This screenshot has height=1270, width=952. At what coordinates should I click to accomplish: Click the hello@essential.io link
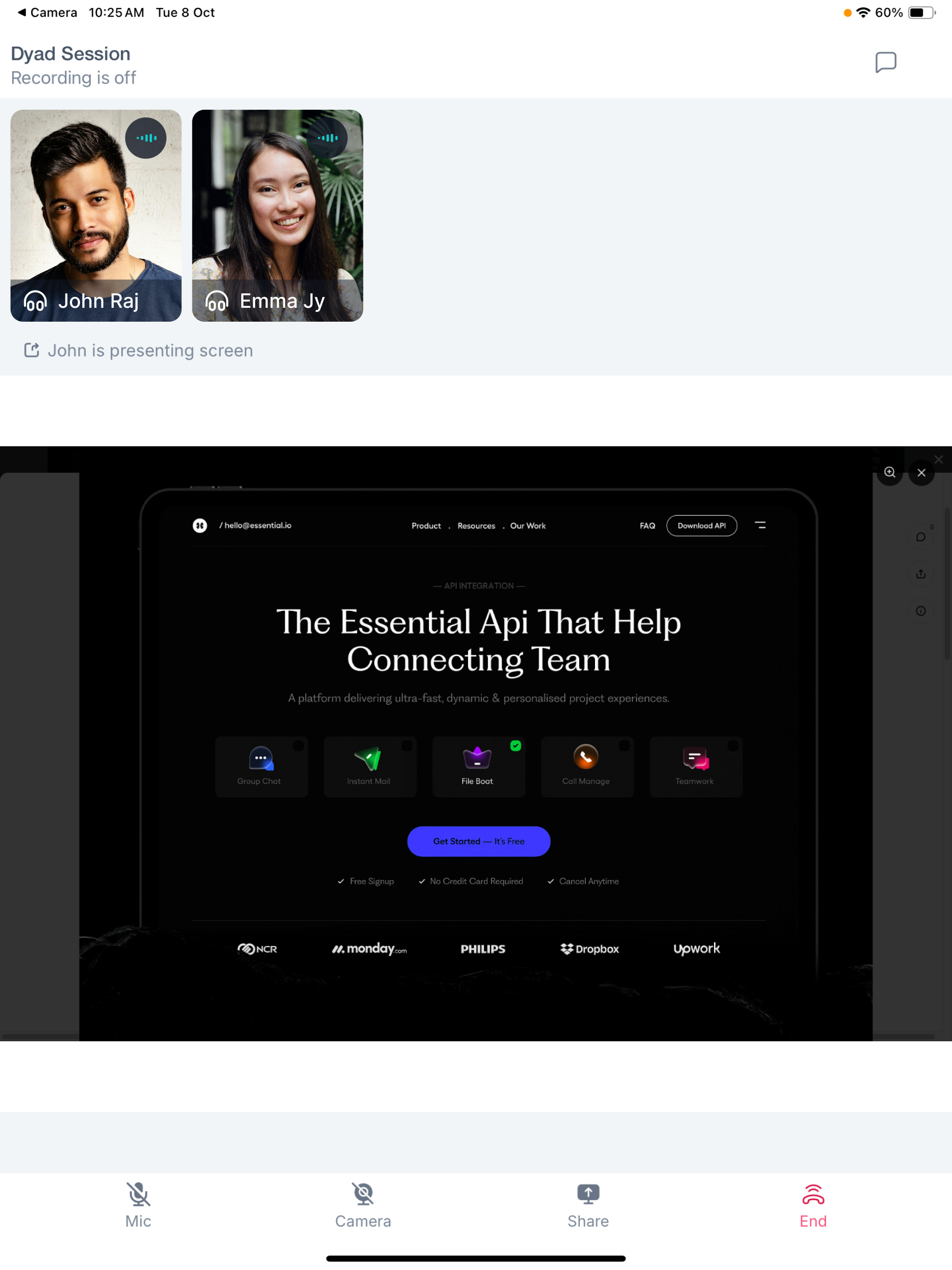pos(256,525)
